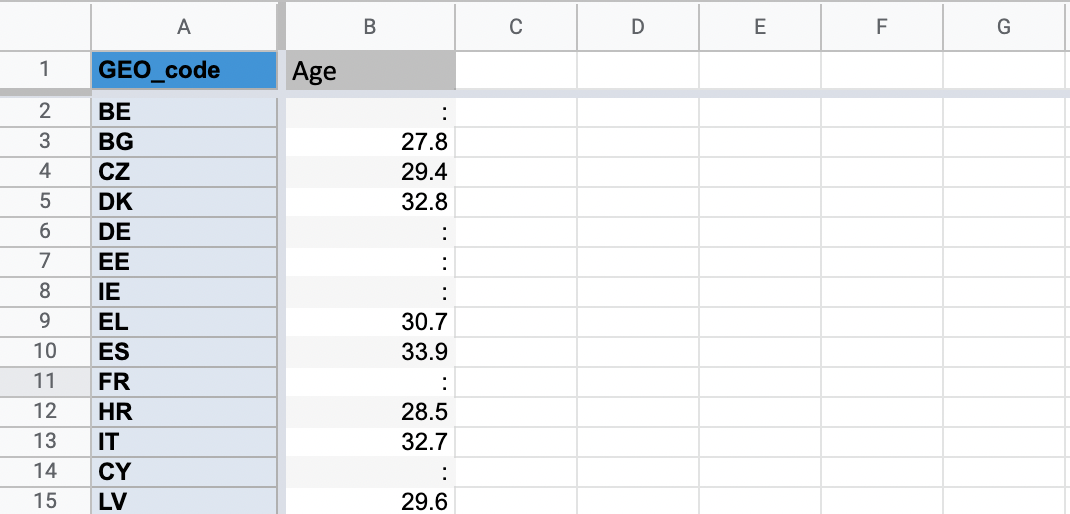The width and height of the screenshot is (1070, 514).
Task: Select the age value 29.6
Action: (x=370, y=500)
